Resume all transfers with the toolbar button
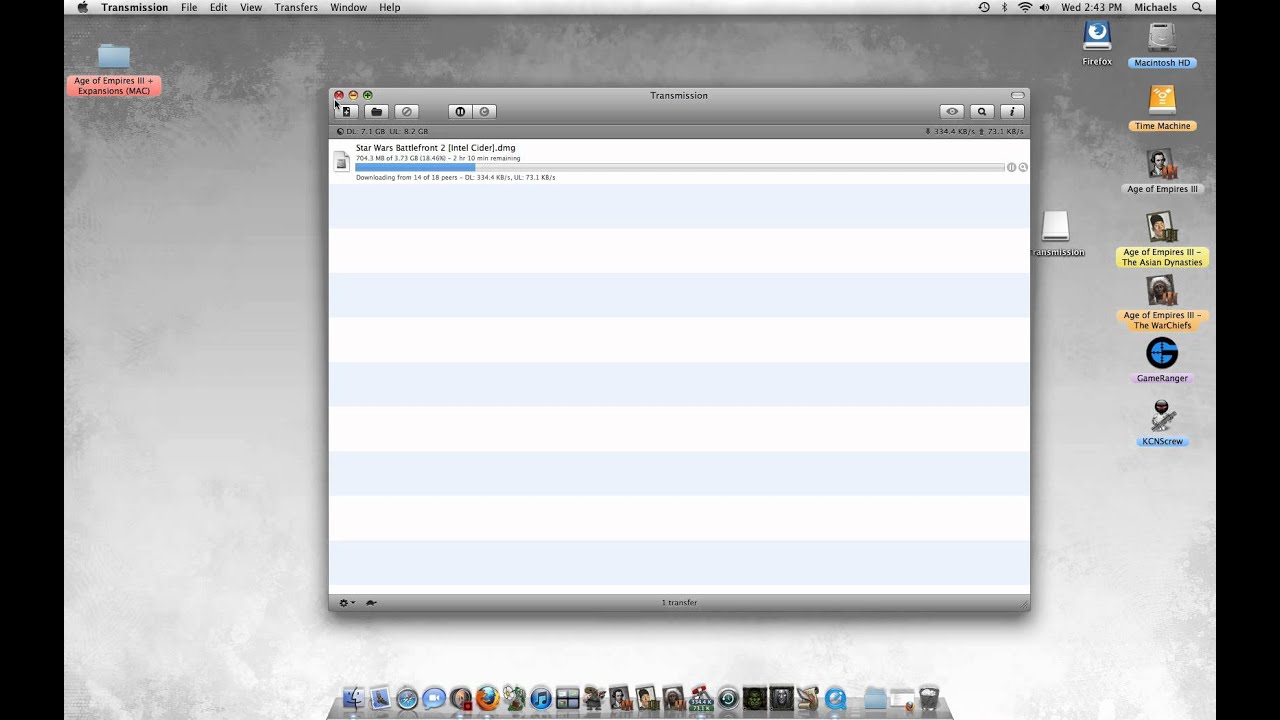Viewport: 1280px width, 720px height. pyautogui.click(x=485, y=112)
